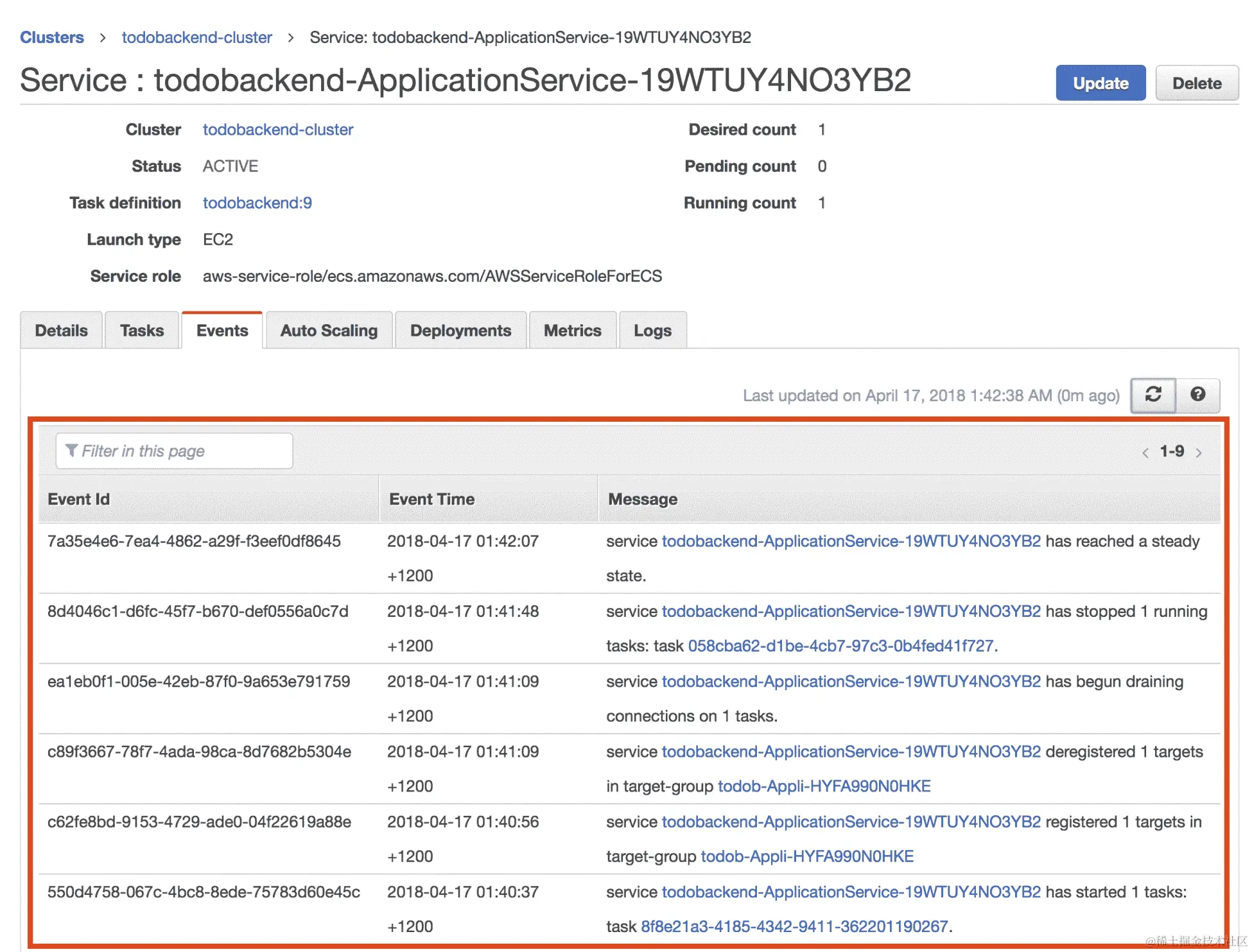Screen dimensions: 1252x952
Task: Go to next events page arrow
Action: (1199, 453)
